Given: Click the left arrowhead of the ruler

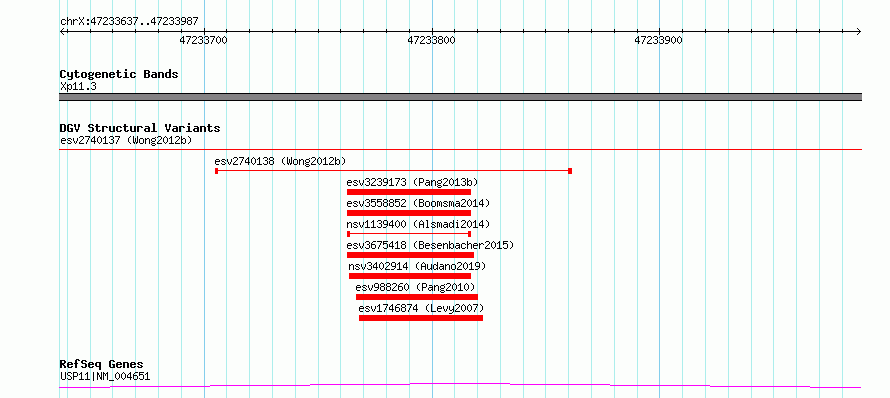Looking at the screenshot, I should pos(62,31).
